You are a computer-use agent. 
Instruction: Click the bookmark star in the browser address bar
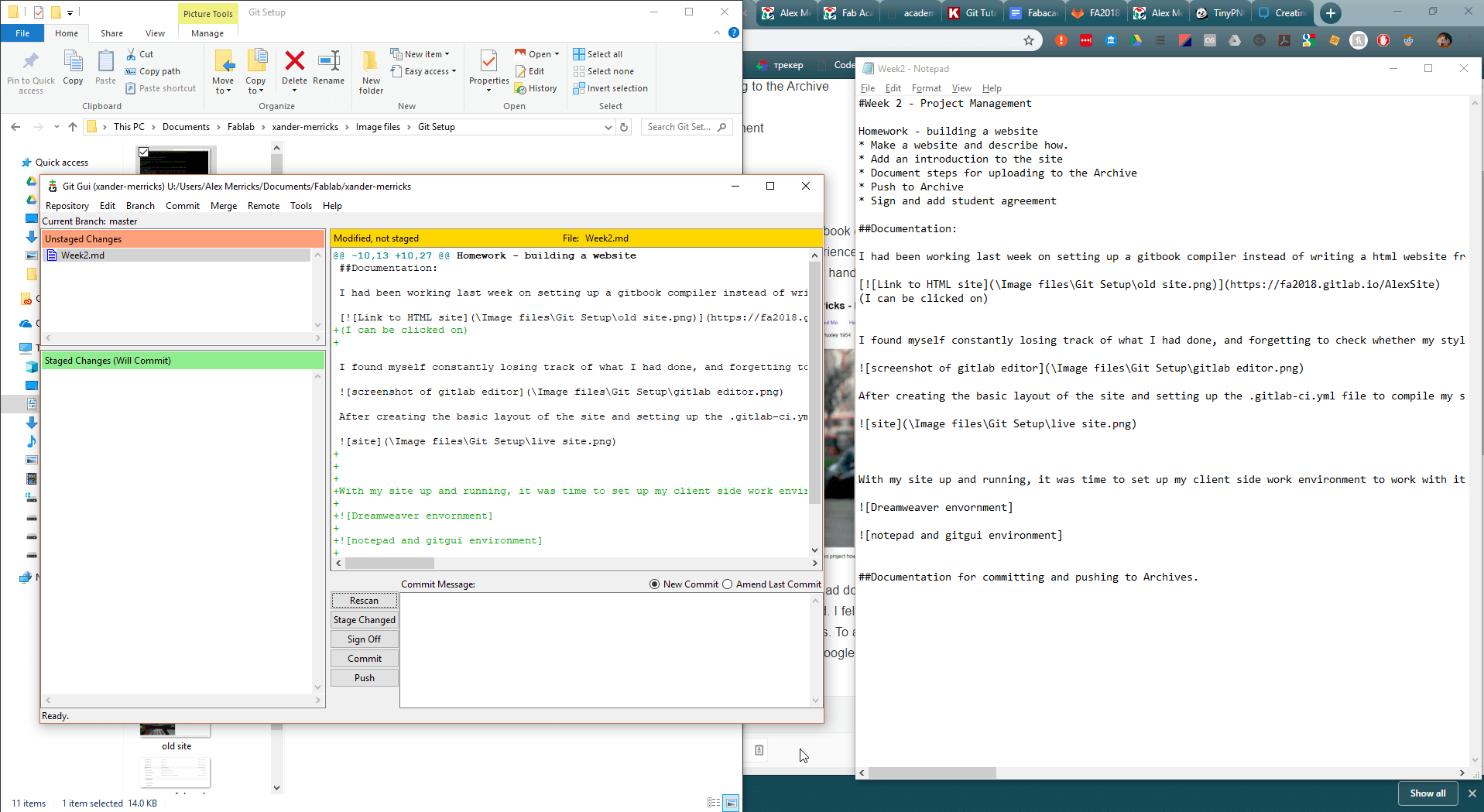[x=1029, y=40]
